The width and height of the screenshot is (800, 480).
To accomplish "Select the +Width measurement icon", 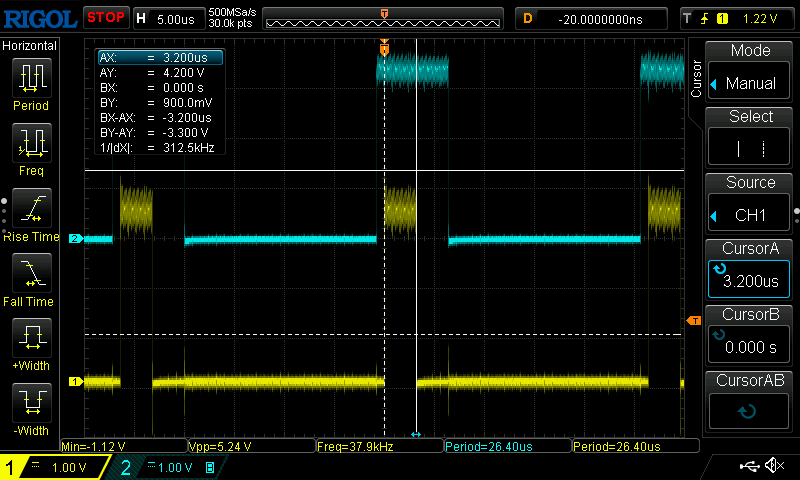I will pyautogui.click(x=31, y=340).
